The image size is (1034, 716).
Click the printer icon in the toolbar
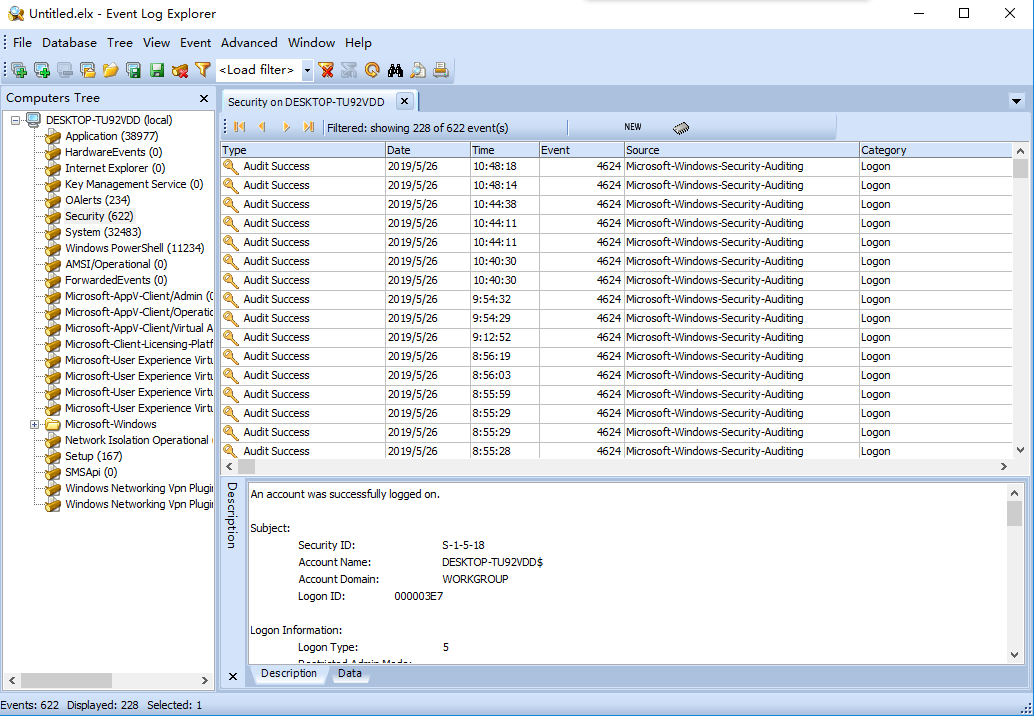pyautogui.click(x=441, y=70)
